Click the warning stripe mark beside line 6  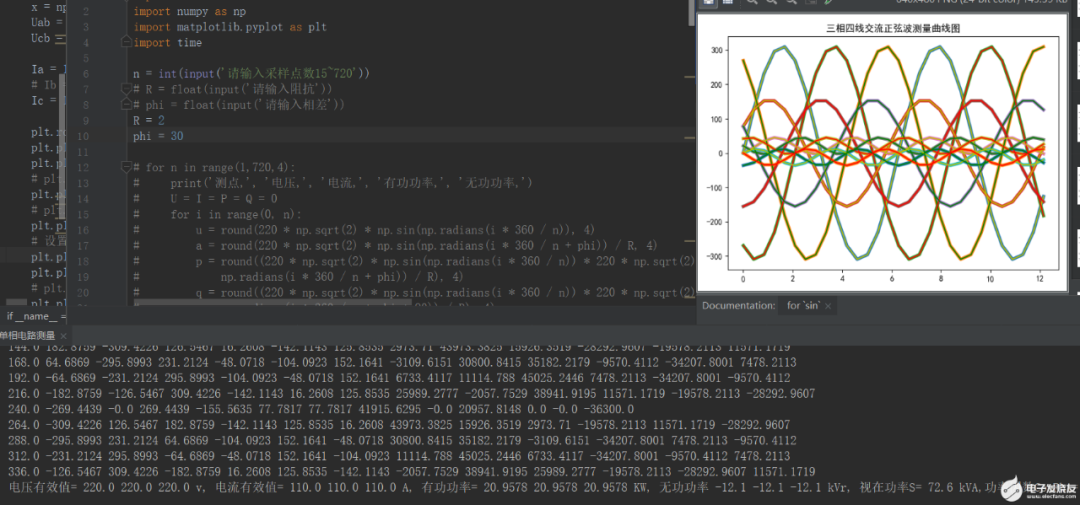[x=689, y=77]
